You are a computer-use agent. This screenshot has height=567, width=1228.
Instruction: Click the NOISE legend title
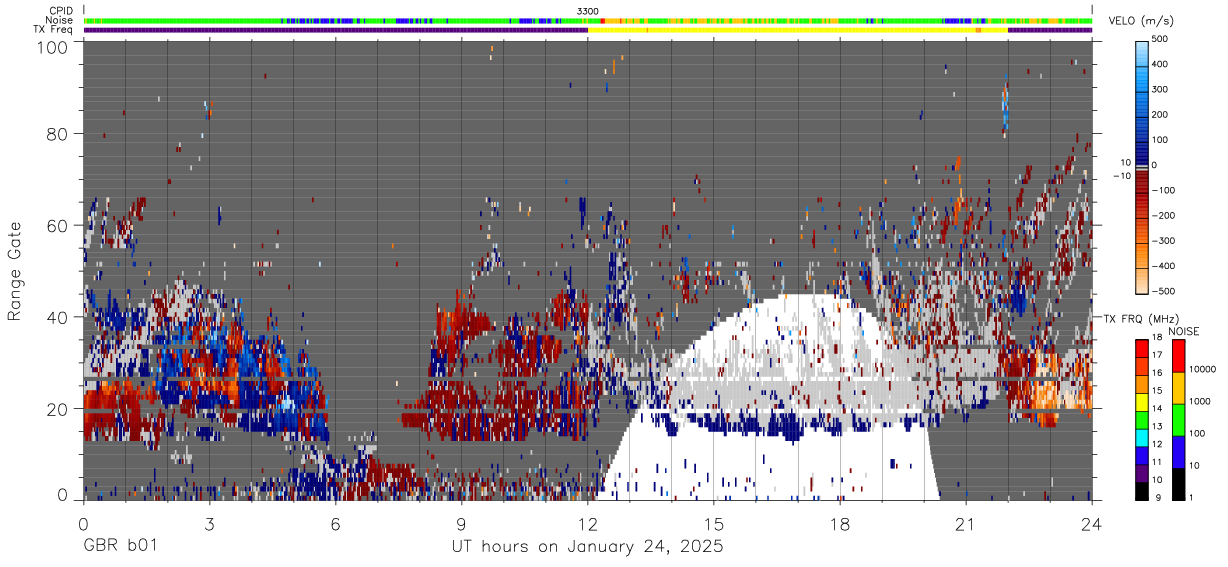(x=1186, y=331)
